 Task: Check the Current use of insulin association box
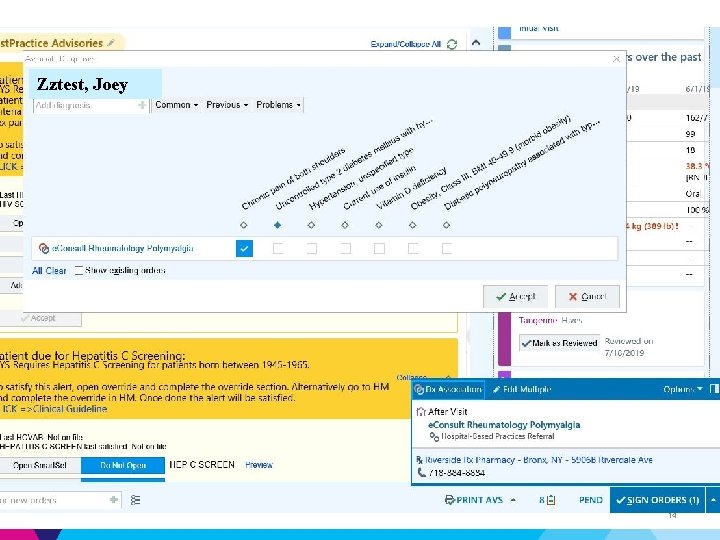[x=345, y=248]
